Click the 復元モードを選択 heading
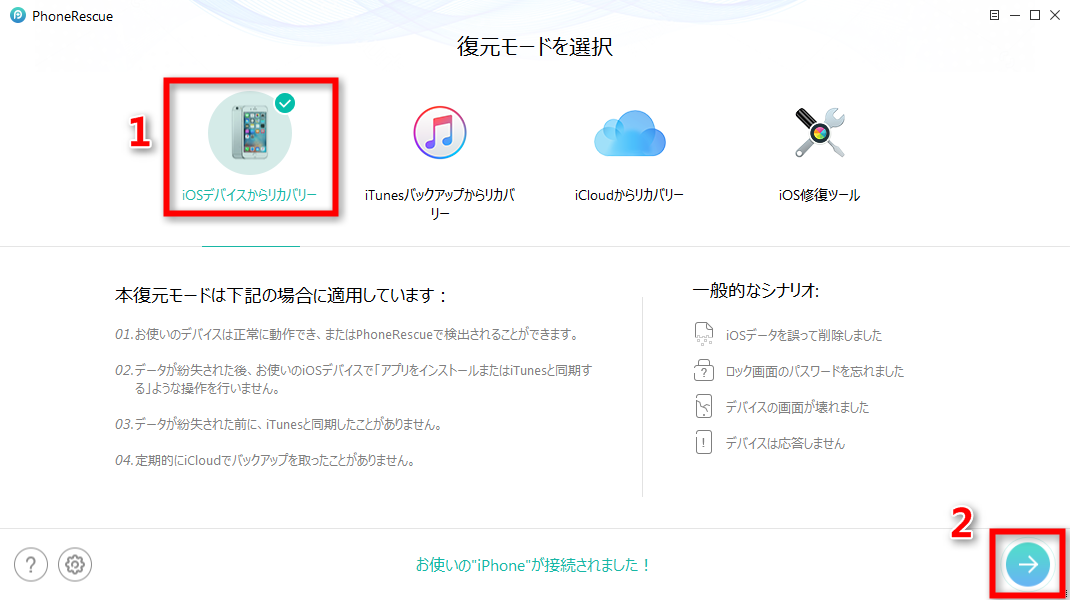This screenshot has width=1070, height=600. click(x=534, y=46)
